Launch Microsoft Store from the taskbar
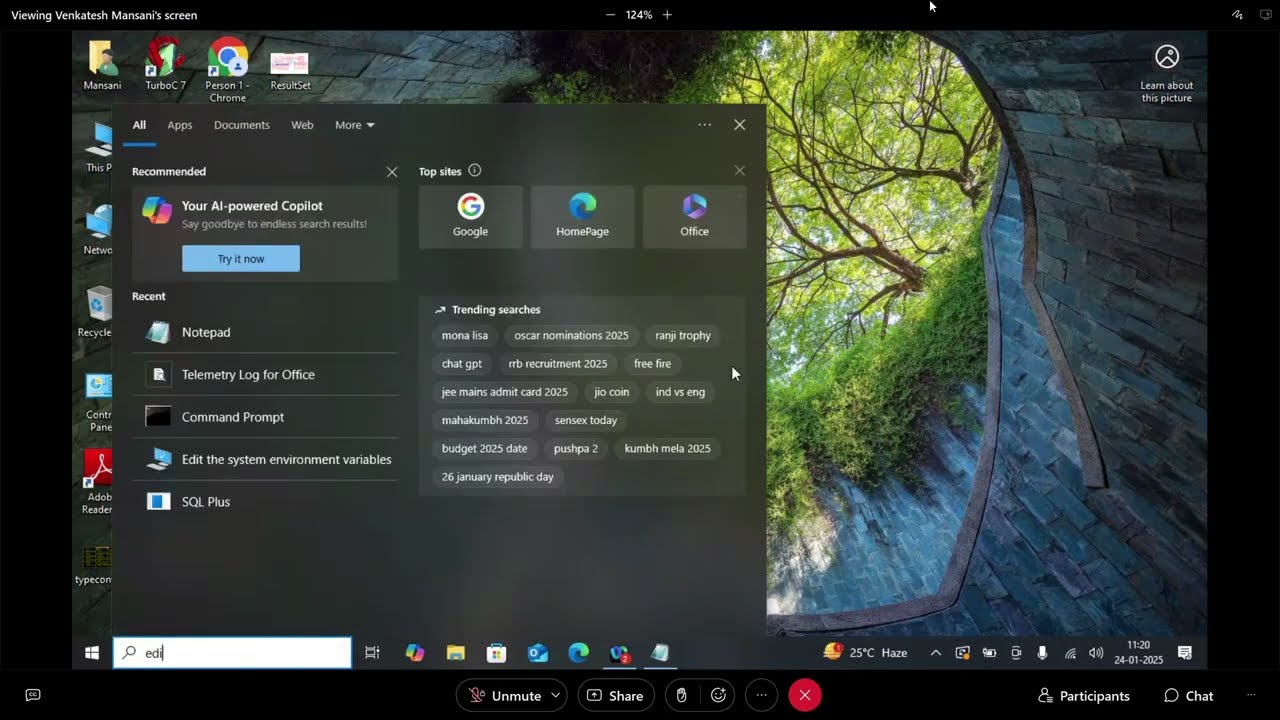This screenshot has width=1280, height=720. (x=496, y=653)
